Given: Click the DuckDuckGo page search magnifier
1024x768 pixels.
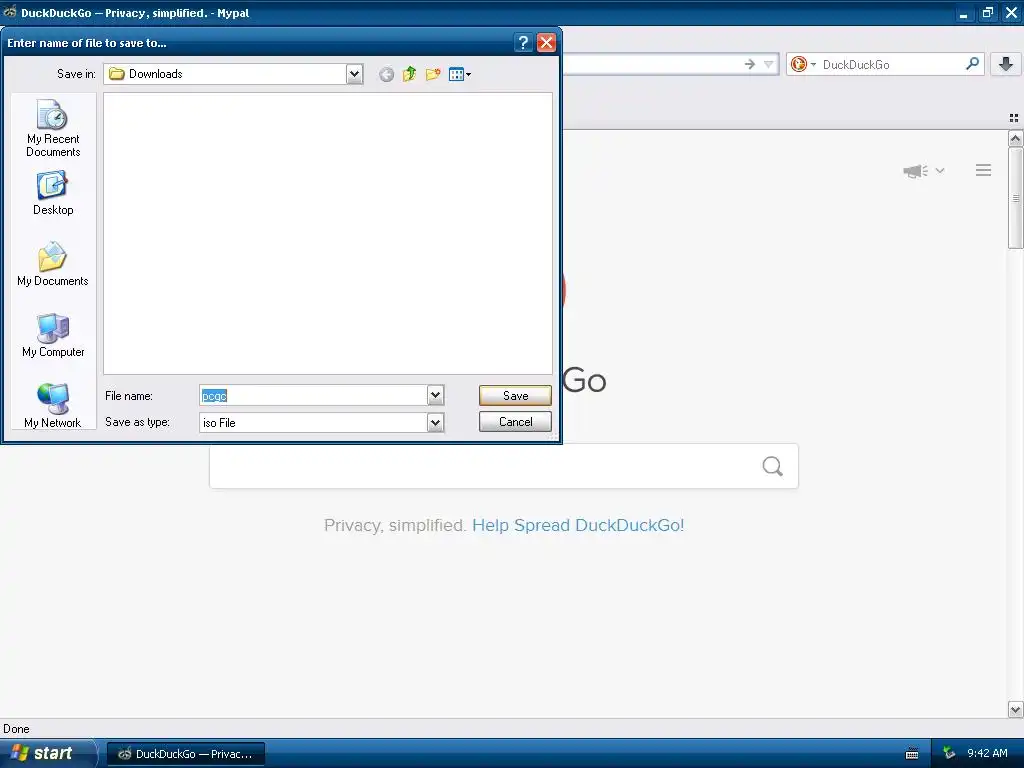Looking at the screenshot, I should pos(773,466).
